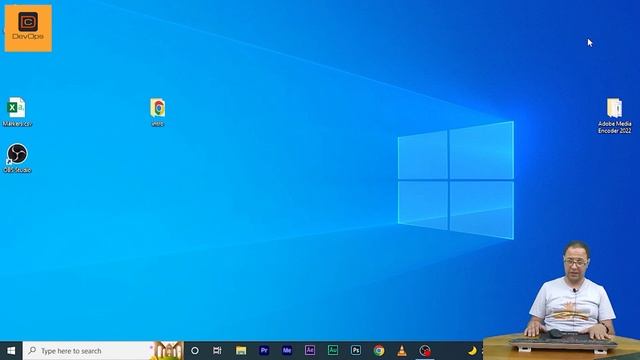Open Task View on the taskbar
Screen dimensions: 640x360
[x=217, y=351]
